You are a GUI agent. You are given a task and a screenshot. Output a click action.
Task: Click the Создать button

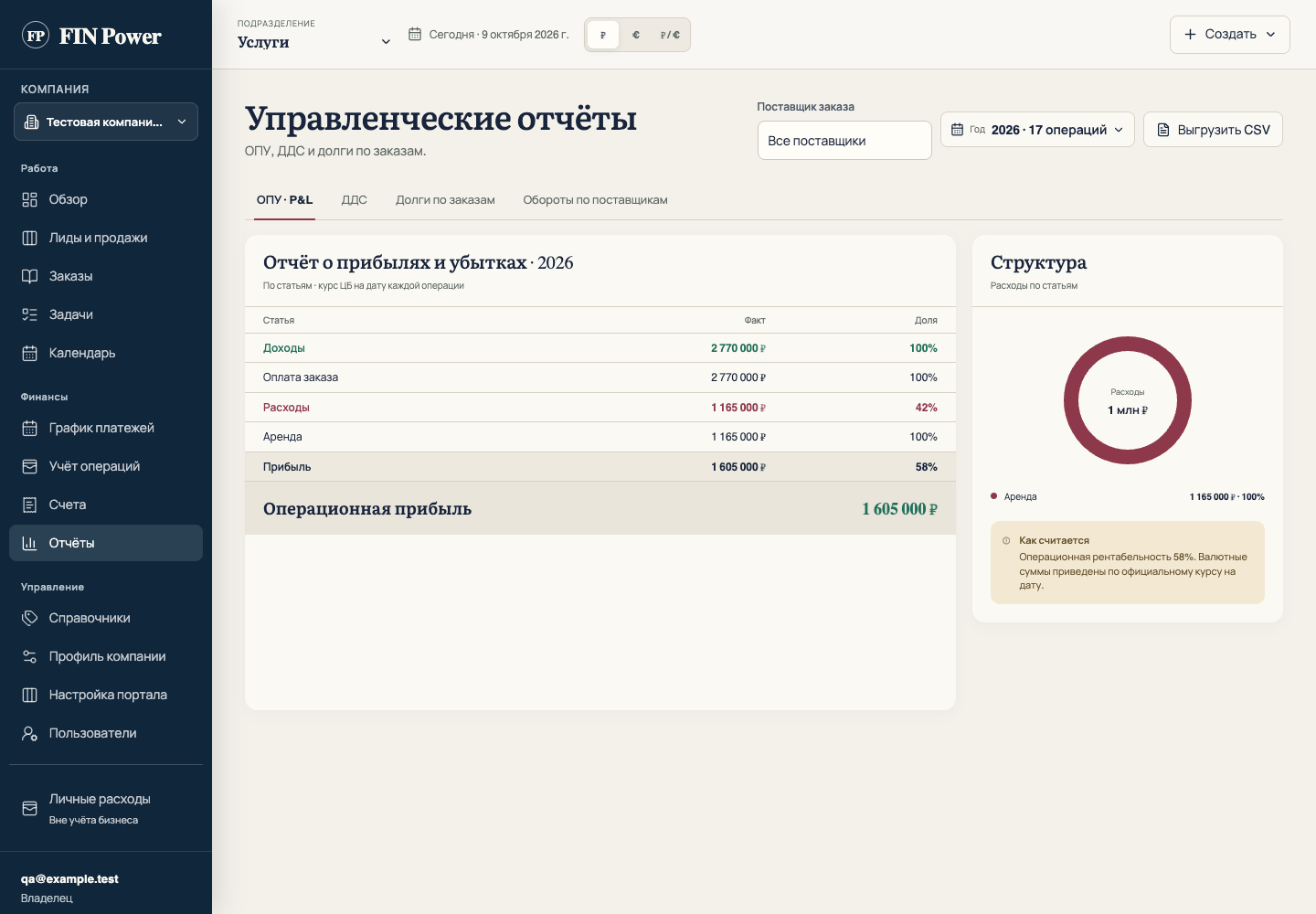click(x=1229, y=34)
